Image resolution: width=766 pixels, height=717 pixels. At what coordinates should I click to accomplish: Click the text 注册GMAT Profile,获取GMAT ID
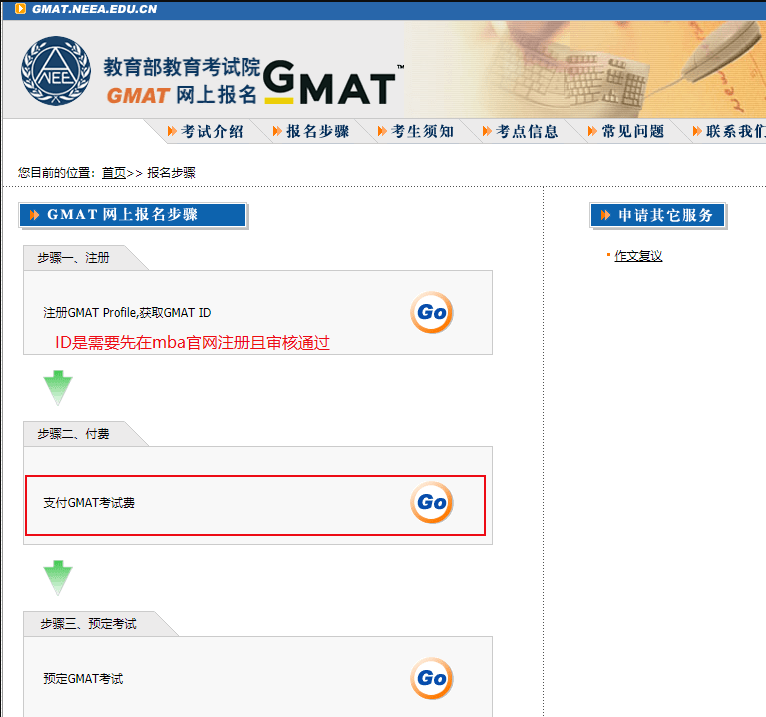127,313
